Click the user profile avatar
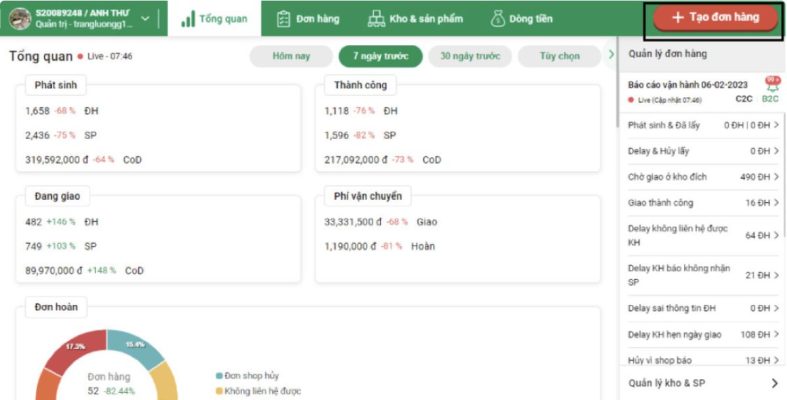 pos(19,19)
